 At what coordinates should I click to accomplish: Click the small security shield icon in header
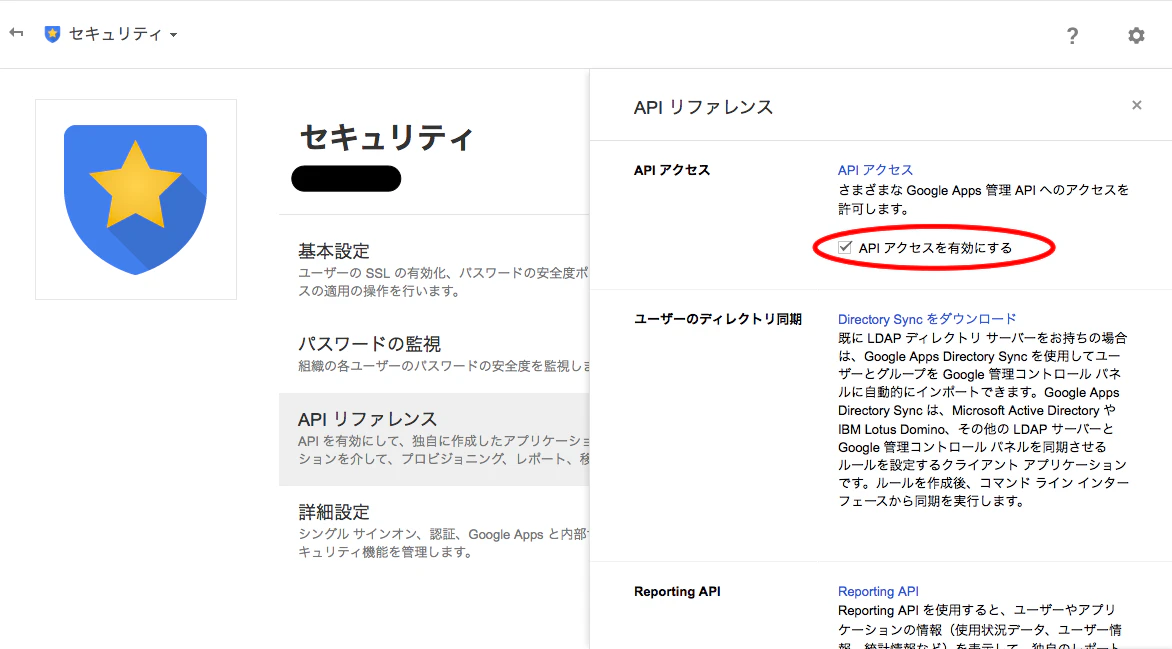52,34
